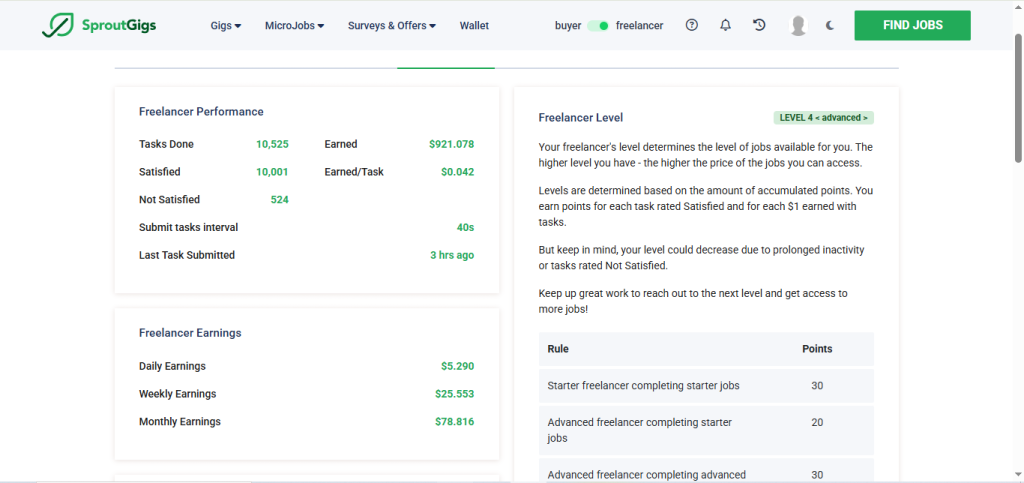Go to the Wallet page
The image size is (1024, 483).
(474, 26)
